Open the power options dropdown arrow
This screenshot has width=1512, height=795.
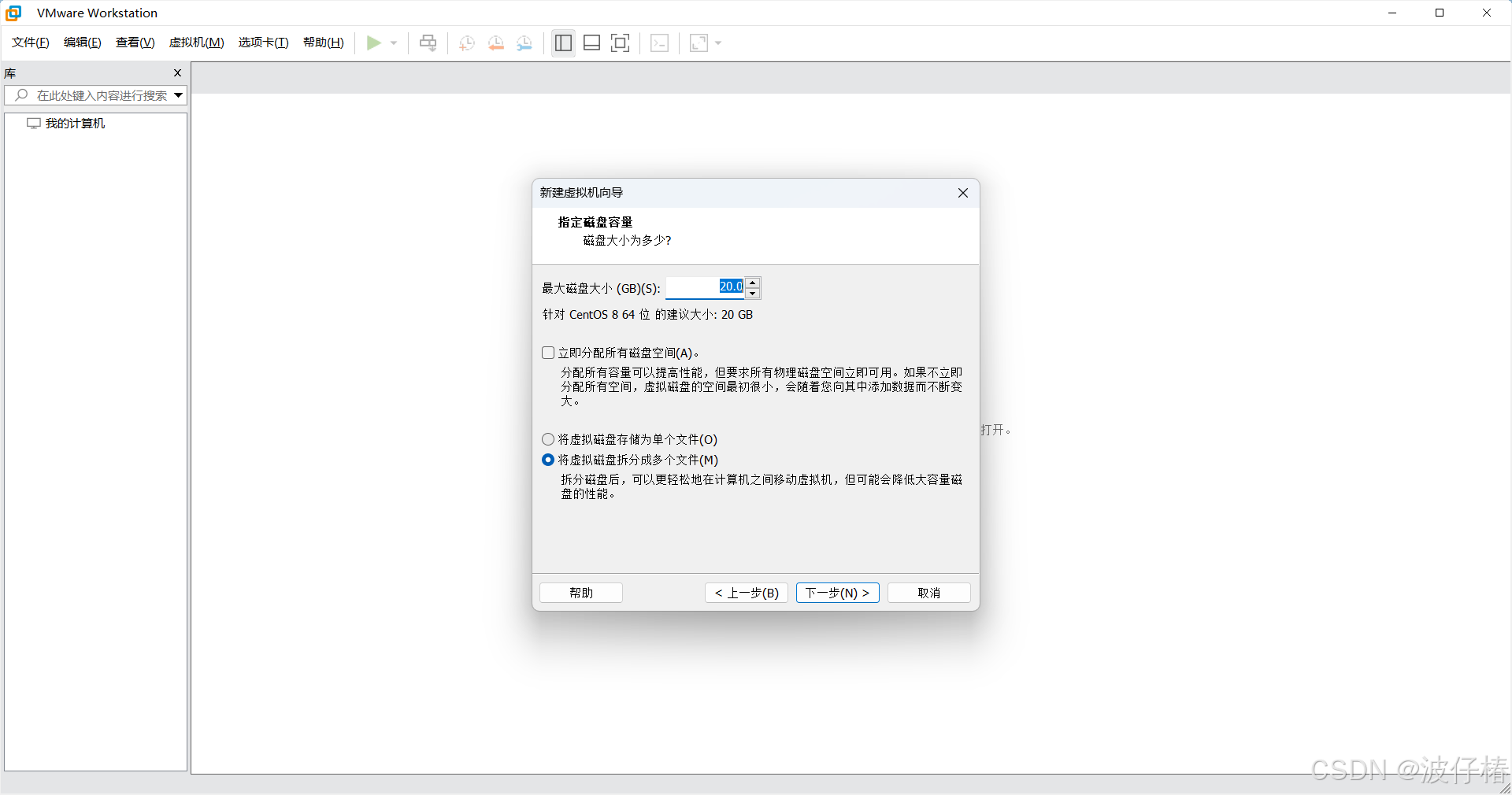pyautogui.click(x=394, y=43)
